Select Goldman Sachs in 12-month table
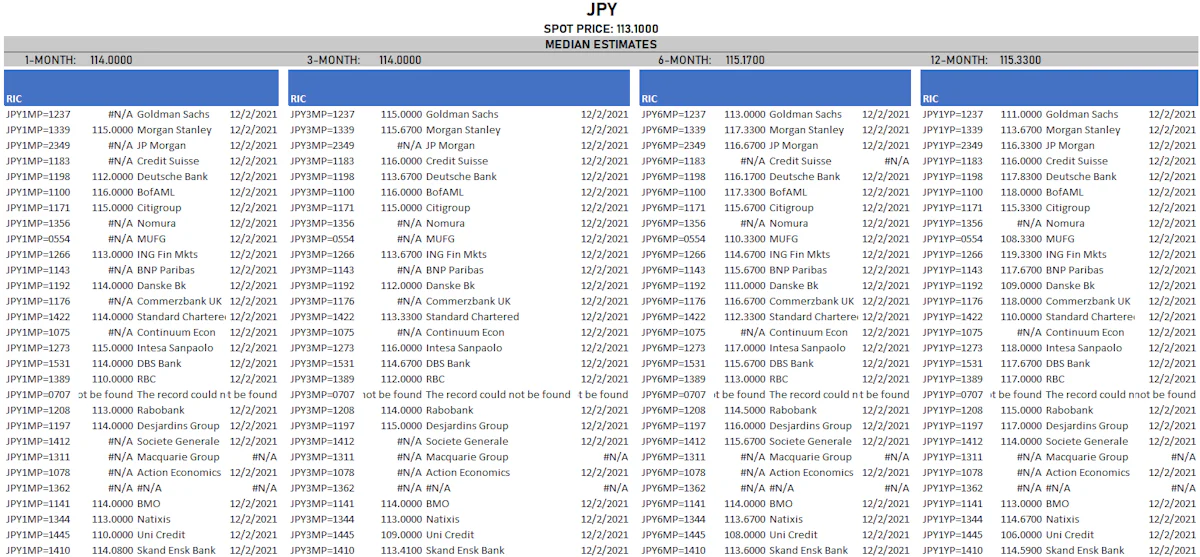This screenshot has width=1200, height=557. coord(1082,115)
